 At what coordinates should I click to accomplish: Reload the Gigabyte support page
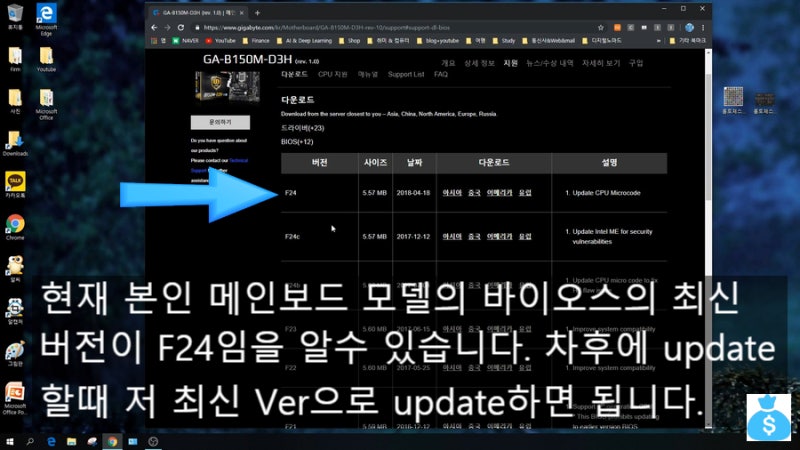(181, 28)
